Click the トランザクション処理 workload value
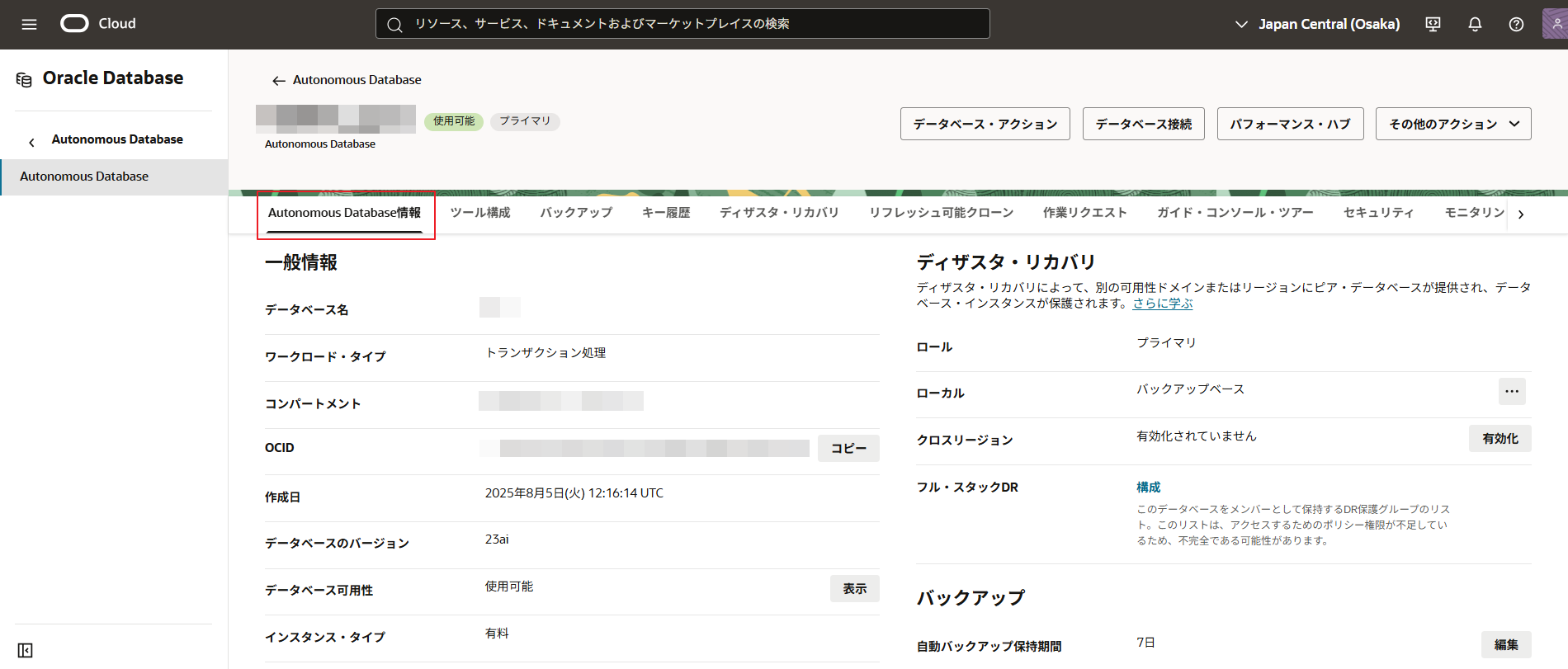The width and height of the screenshot is (1568, 669). (545, 353)
